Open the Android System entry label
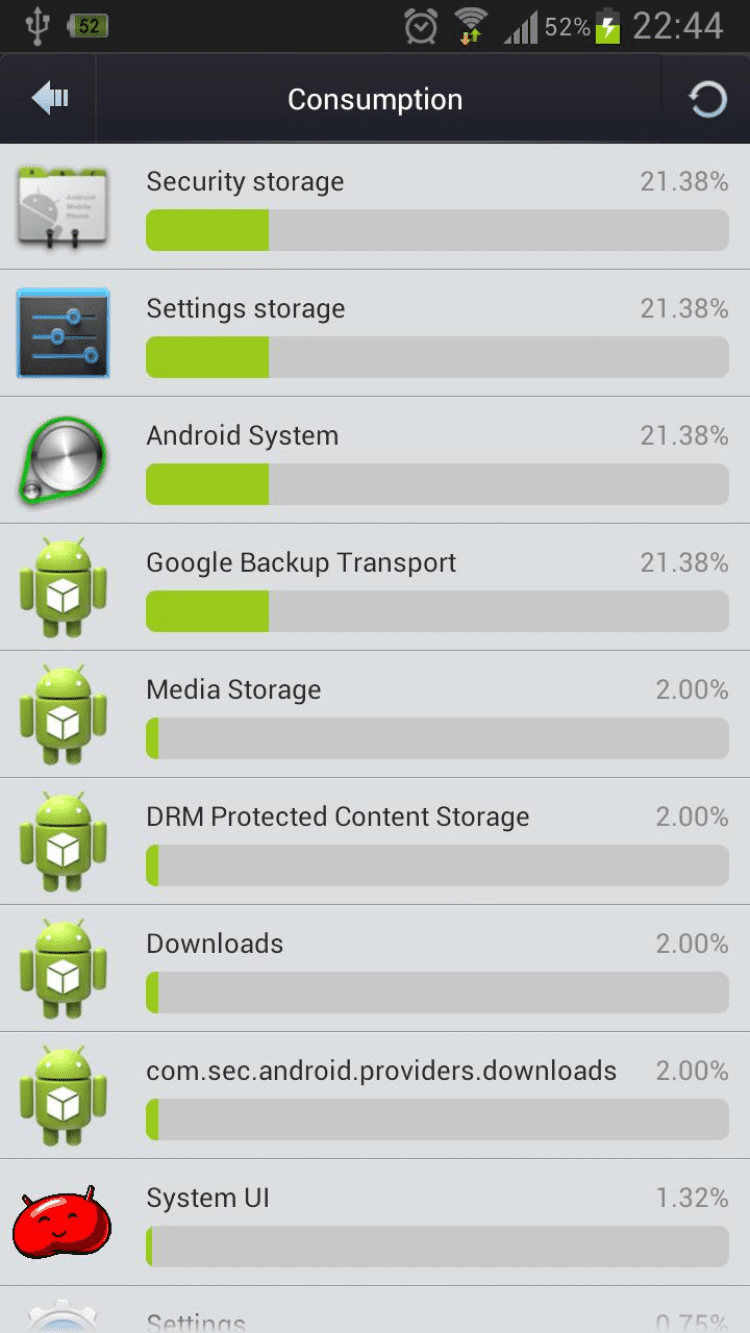Viewport: 750px width, 1333px height. (x=242, y=436)
